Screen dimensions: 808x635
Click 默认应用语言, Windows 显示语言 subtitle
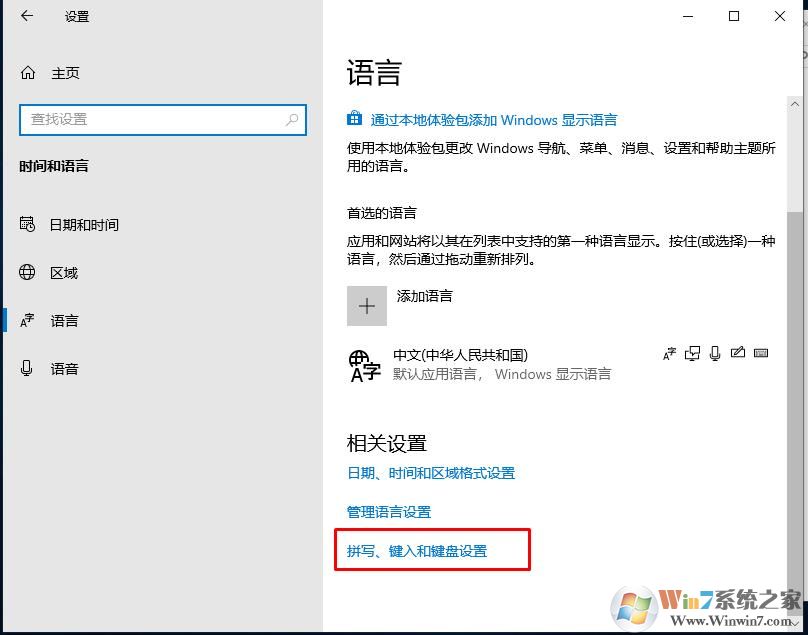[x=502, y=374]
